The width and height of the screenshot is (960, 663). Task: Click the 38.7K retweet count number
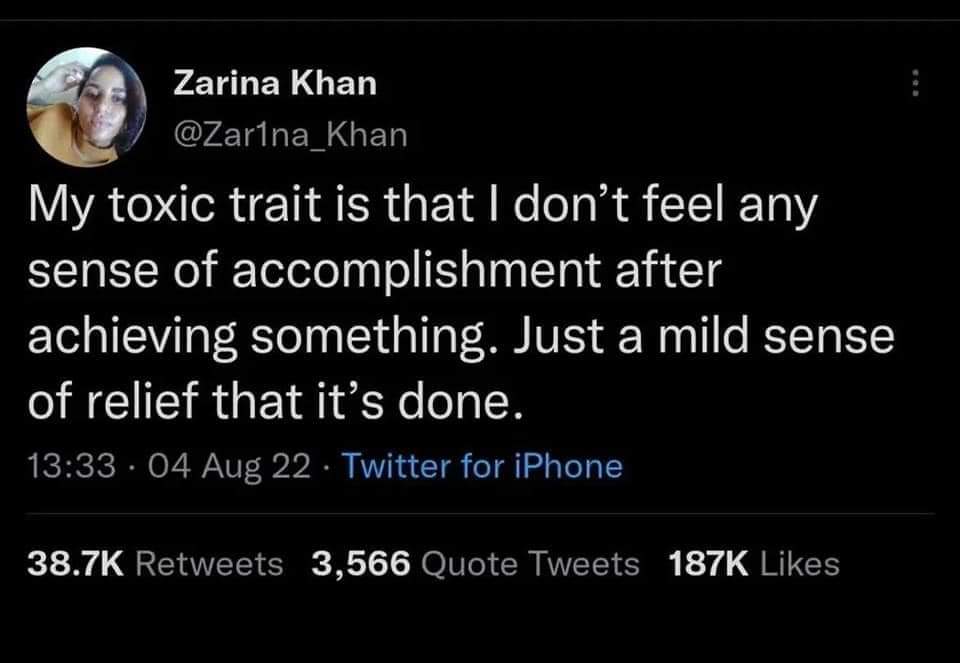tap(75, 564)
